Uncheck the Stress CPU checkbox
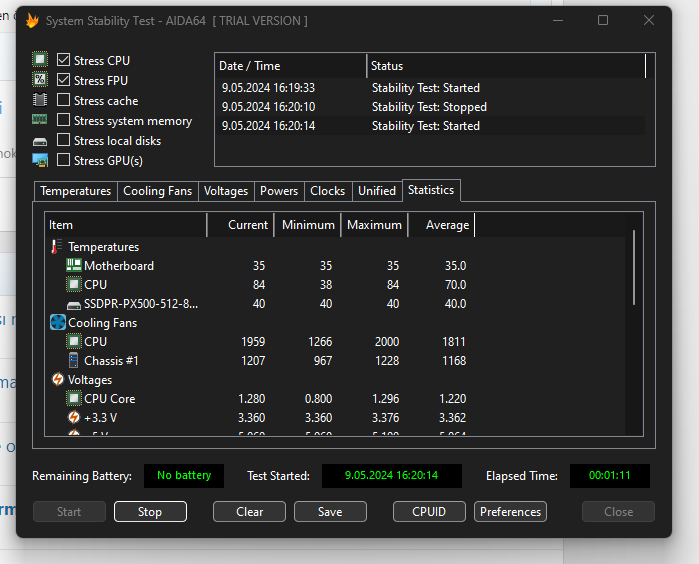This screenshot has width=699, height=564. pos(63,59)
